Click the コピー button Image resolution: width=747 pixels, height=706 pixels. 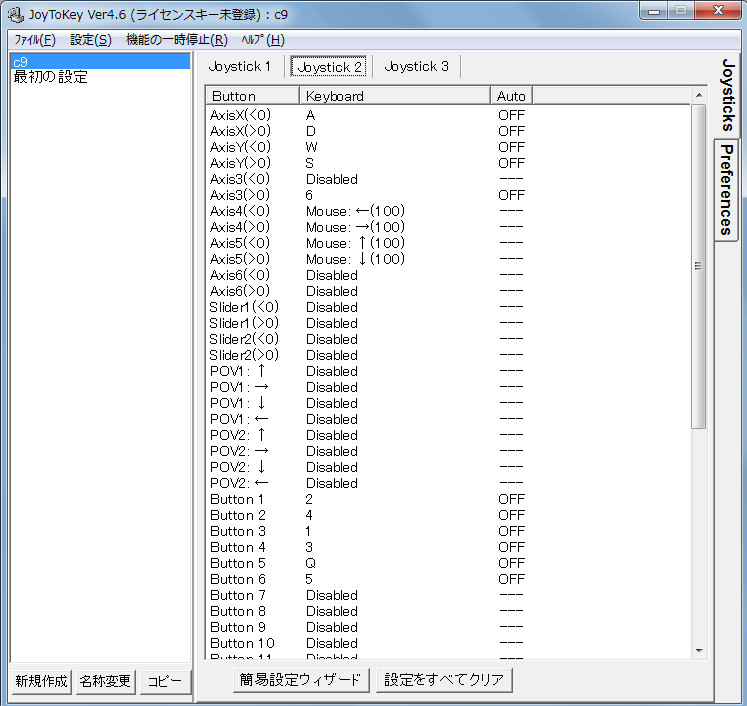pos(165,681)
